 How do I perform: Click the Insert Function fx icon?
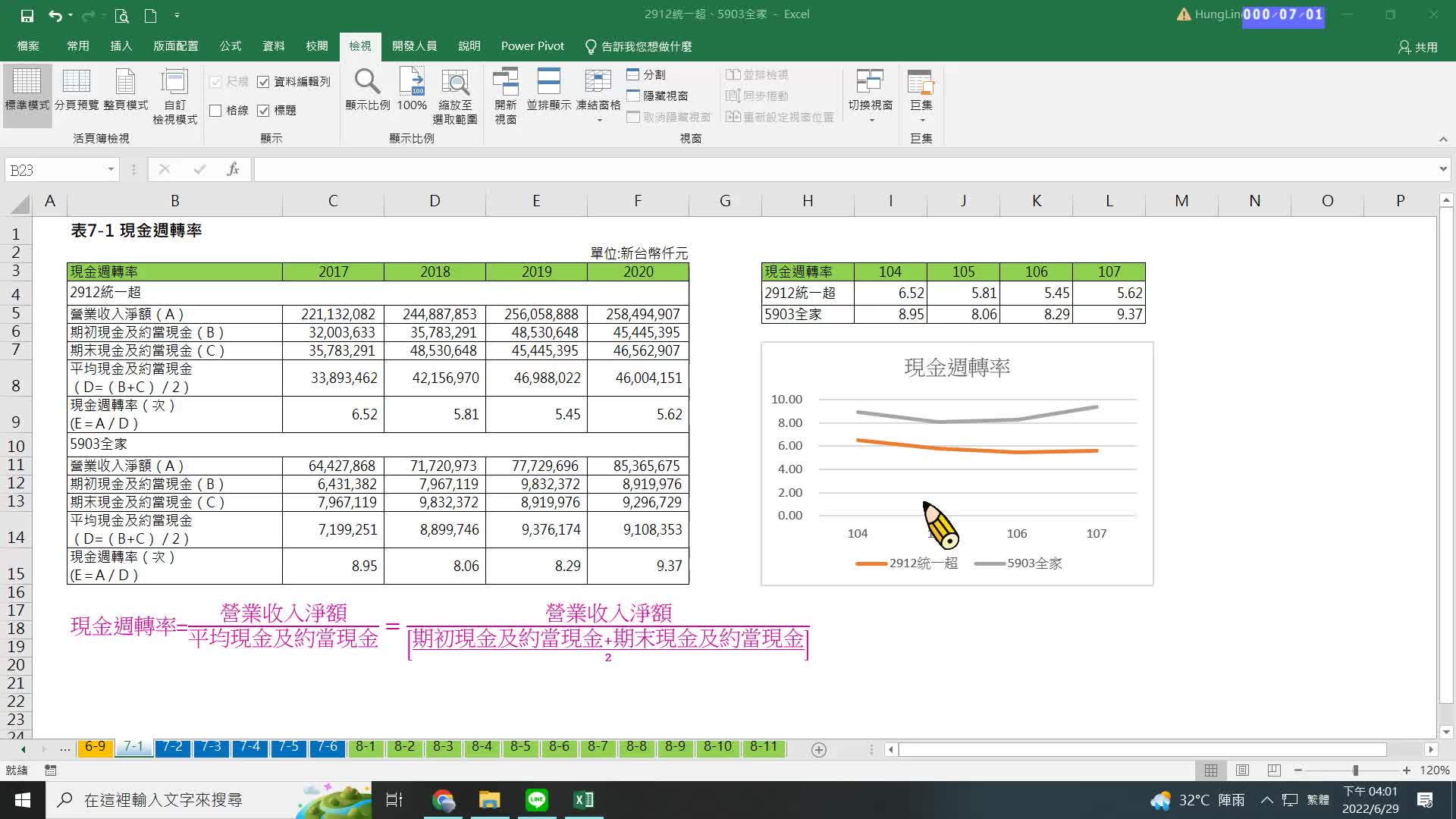coord(233,170)
